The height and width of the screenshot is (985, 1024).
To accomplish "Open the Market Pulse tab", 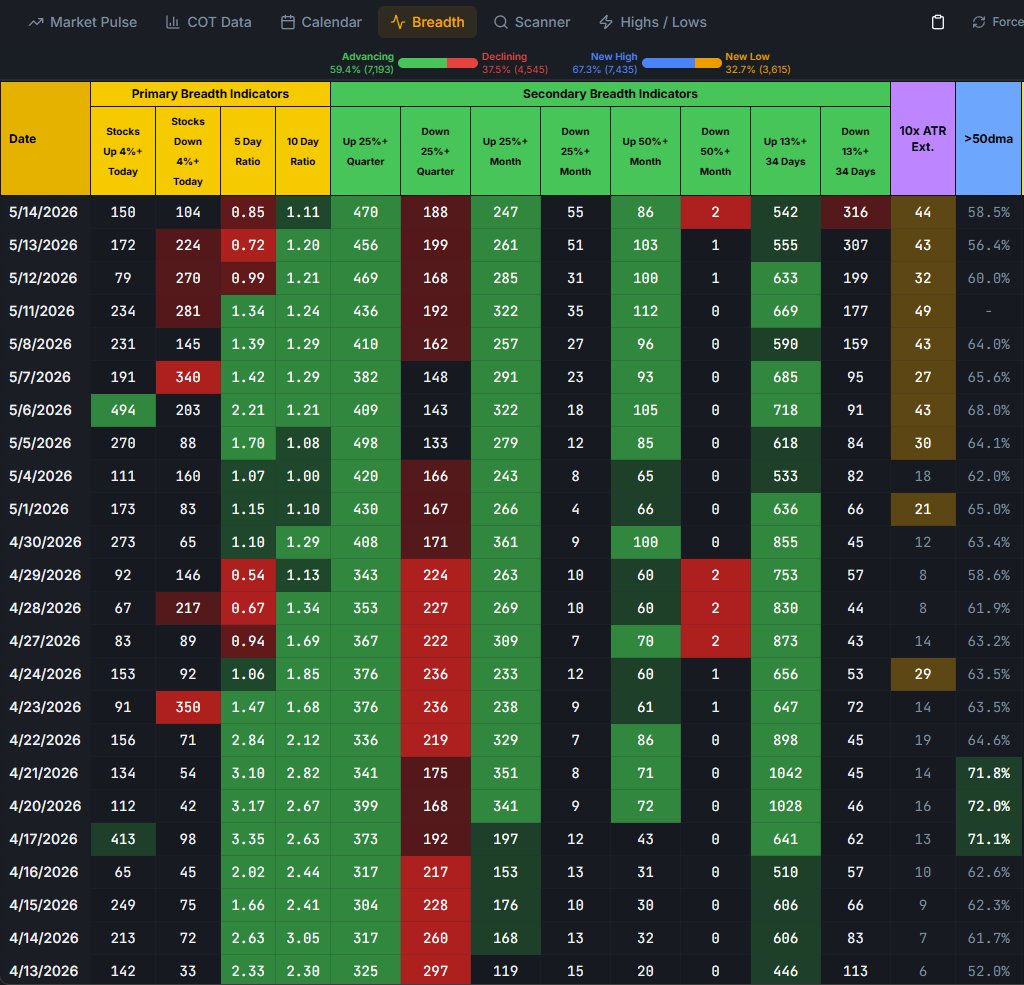I will [x=83, y=22].
